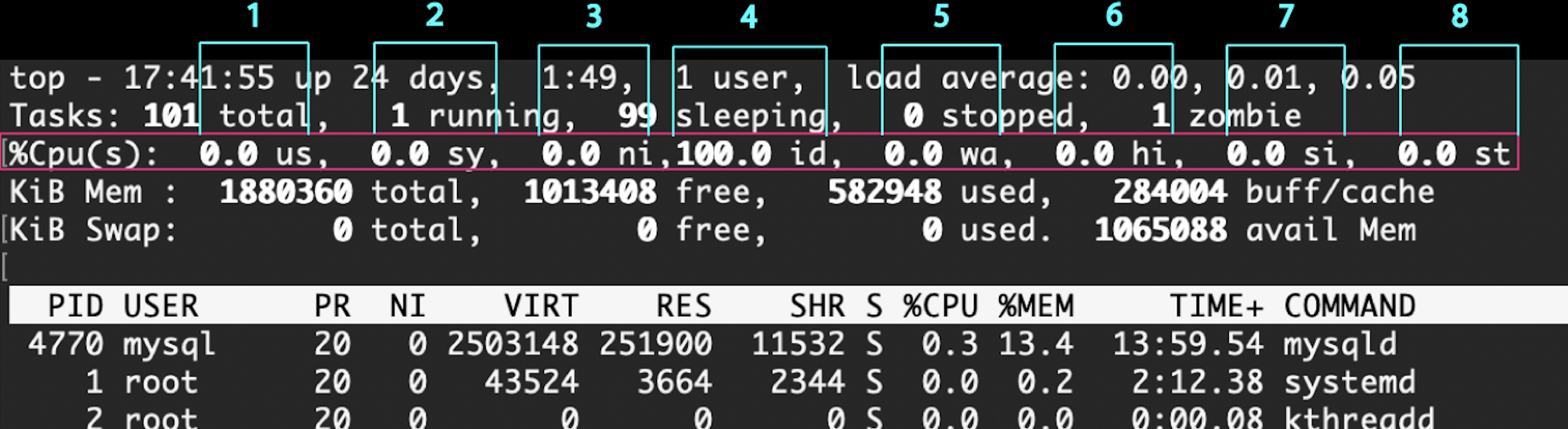The image size is (1568, 429).
Task: Click the VIRT column header
Action: [541, 305]
